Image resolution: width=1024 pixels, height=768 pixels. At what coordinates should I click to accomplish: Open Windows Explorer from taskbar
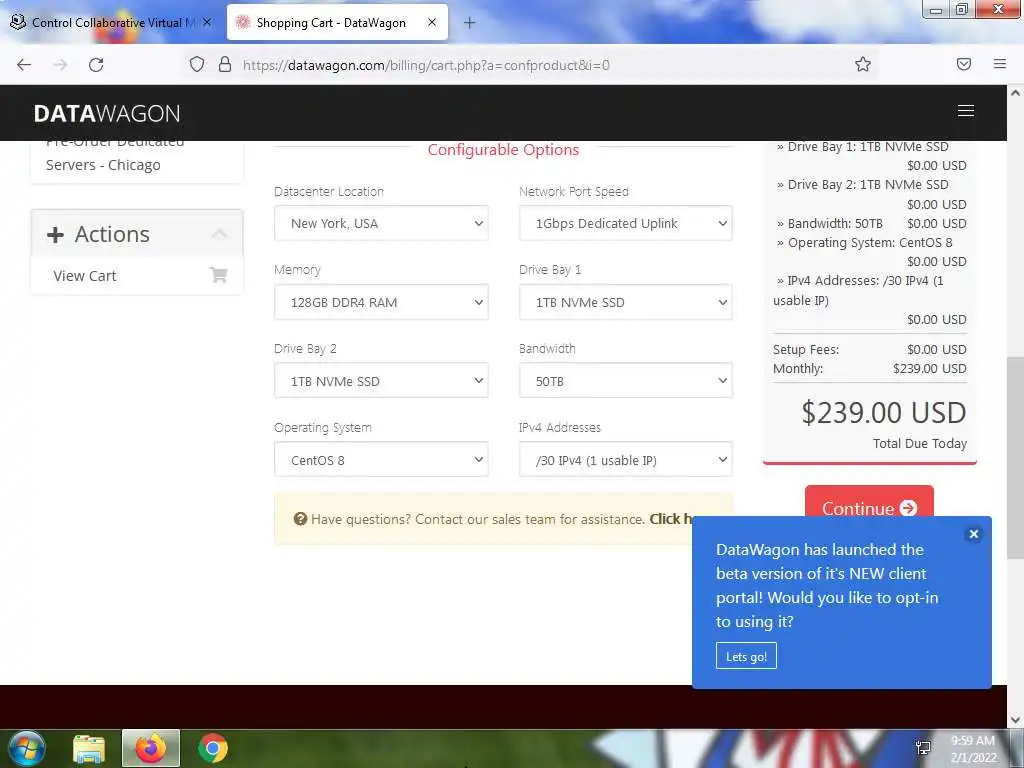click(x=89, y=748)
